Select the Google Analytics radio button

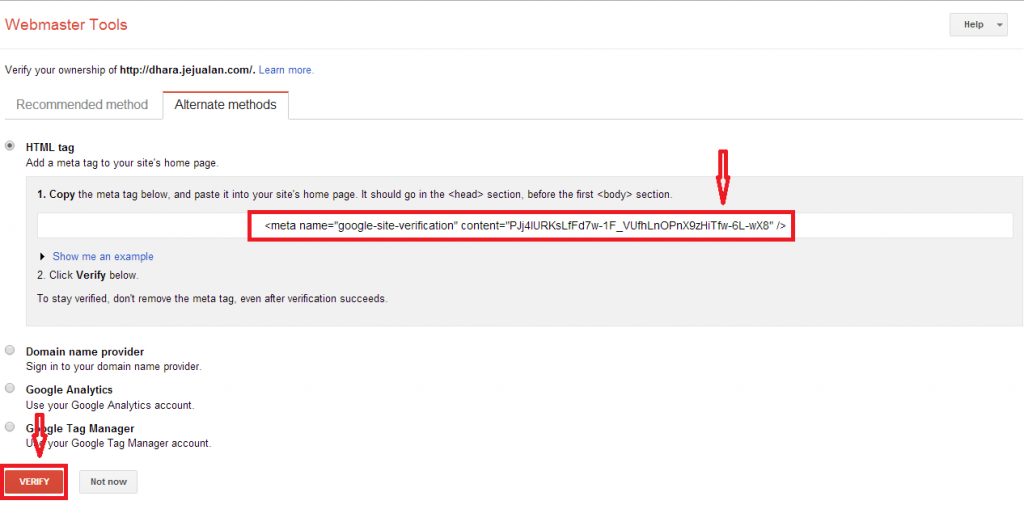(x=10, y=388)
